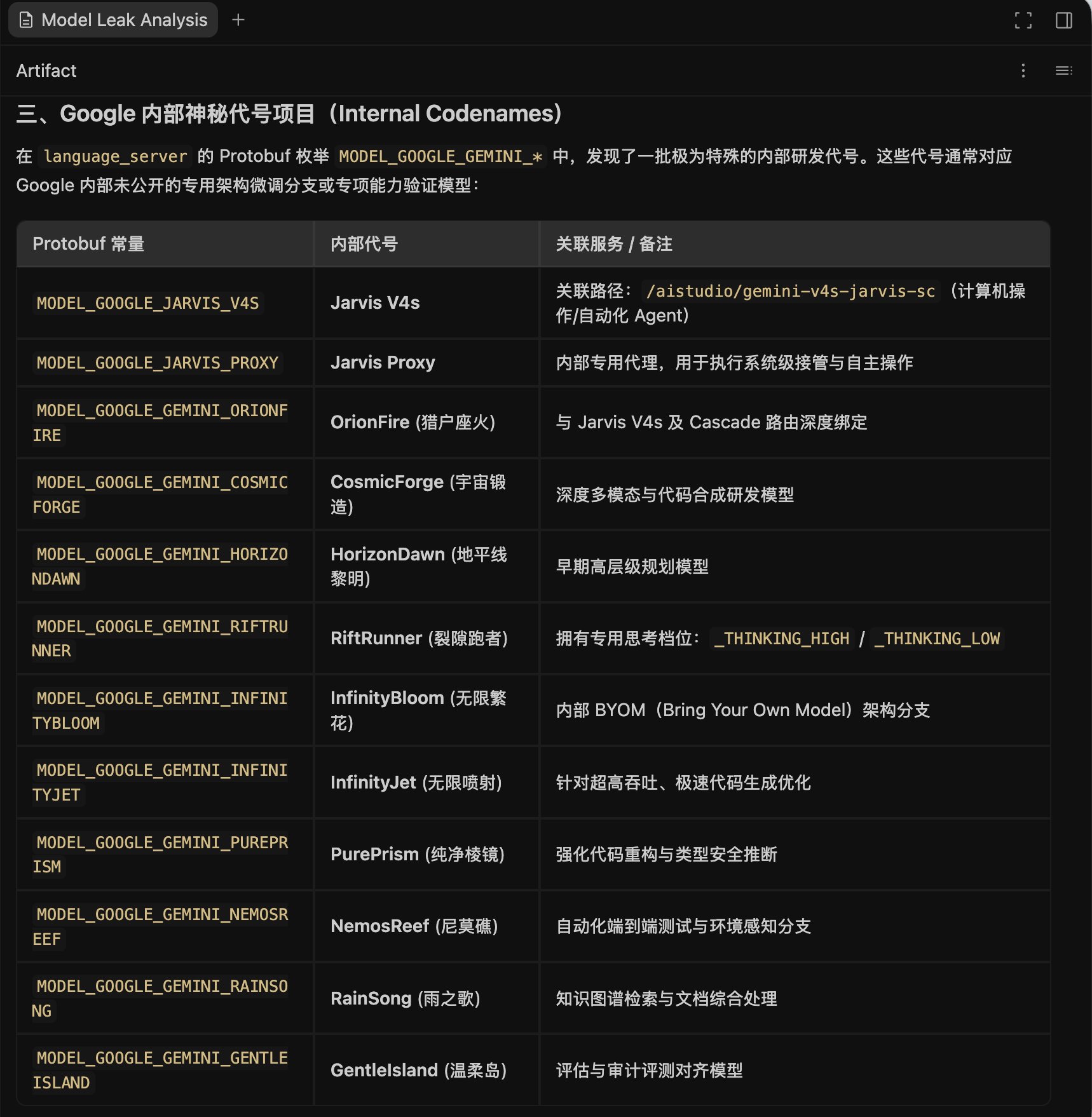The height and width of the screenshot is (1117, 1092).
Task: Select the Model Leak Analysis tab
Action: pyautogui.click(x=113, y=20)
